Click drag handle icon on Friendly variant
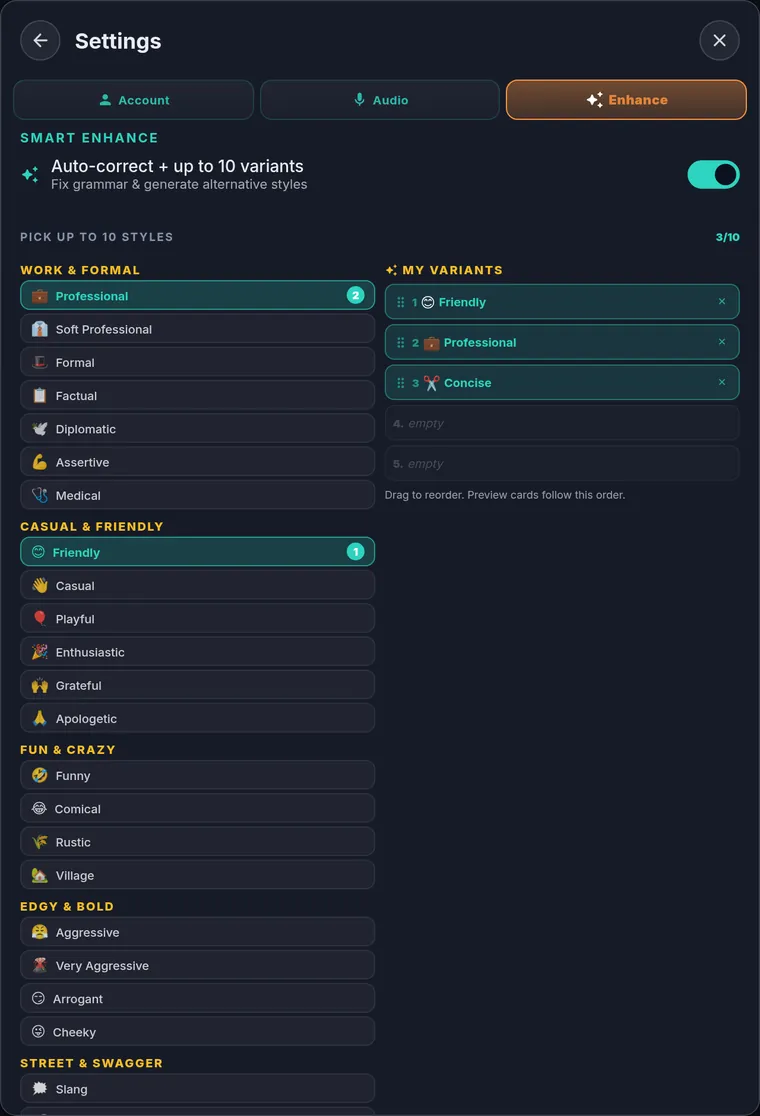Viewport: 760px width, 1116px height. pos(401,302)
